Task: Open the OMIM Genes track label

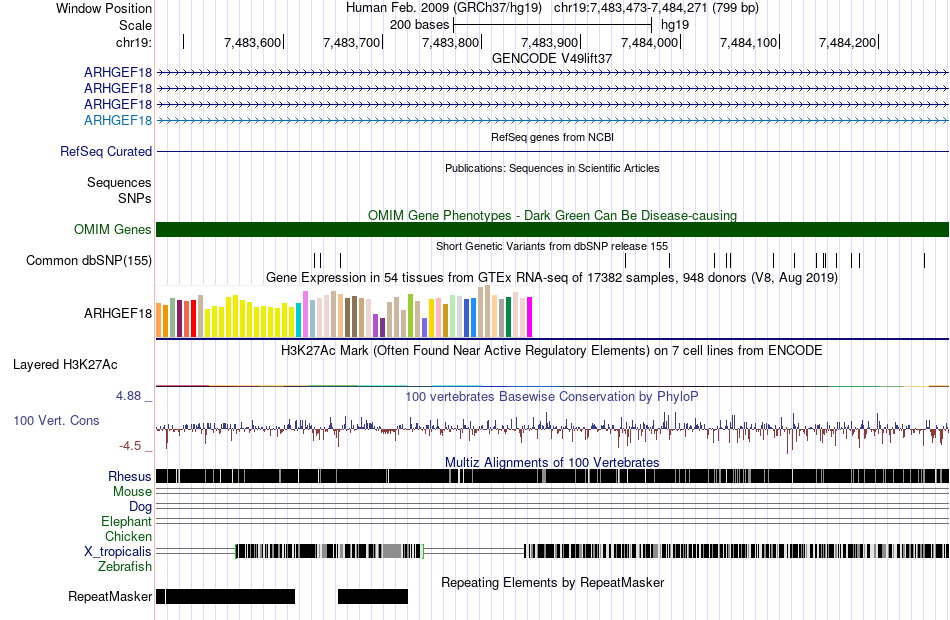Action: (112, 230)
